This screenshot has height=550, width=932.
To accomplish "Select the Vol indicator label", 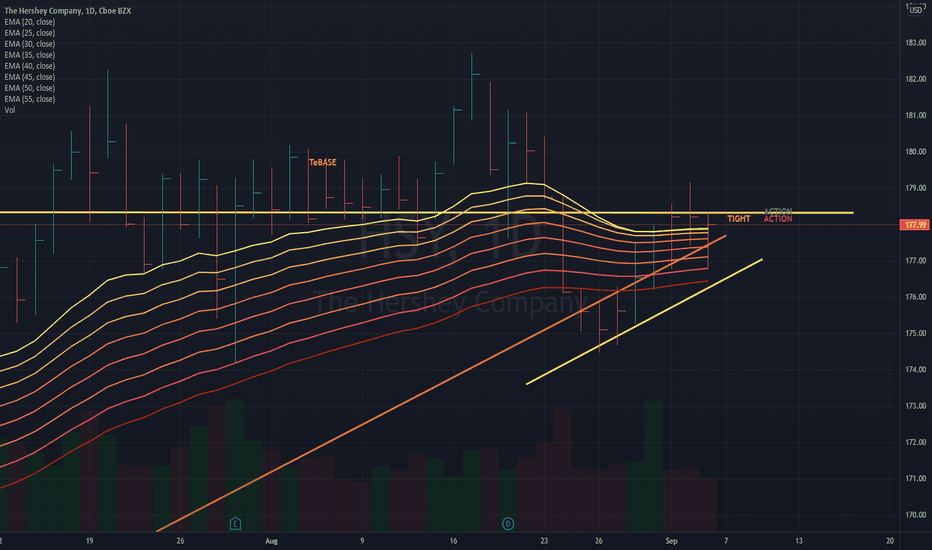I will [x=10, y=110].
